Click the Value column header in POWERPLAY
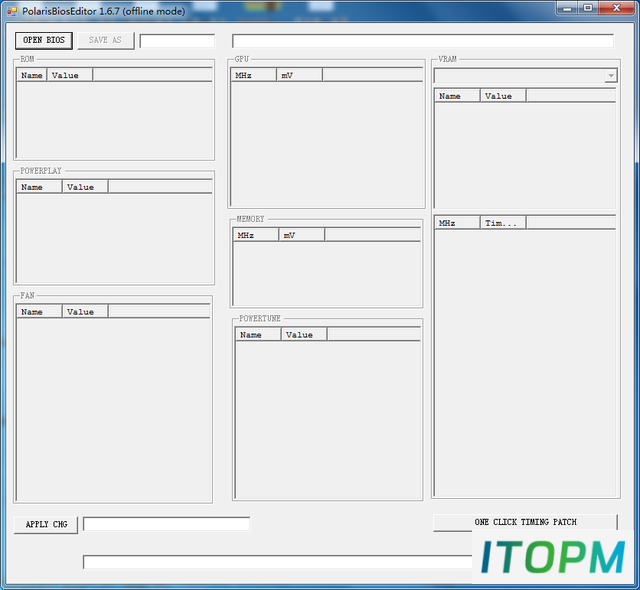The image size is (640, 590). point(85,187)
